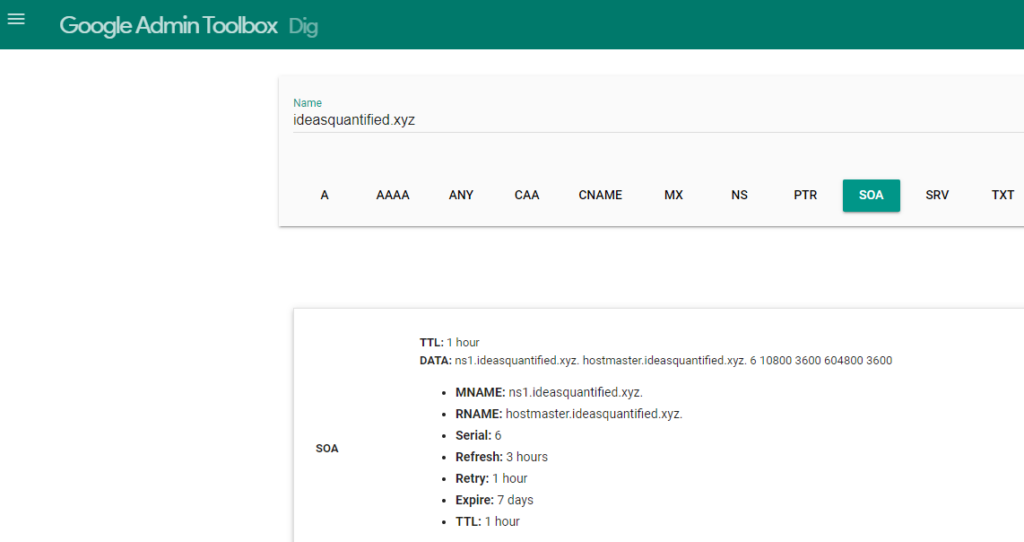The width and height of the screenshot is (1024, 542).
Task: Click the 'Expire: 7 days' entry
Action: (494, 500)
